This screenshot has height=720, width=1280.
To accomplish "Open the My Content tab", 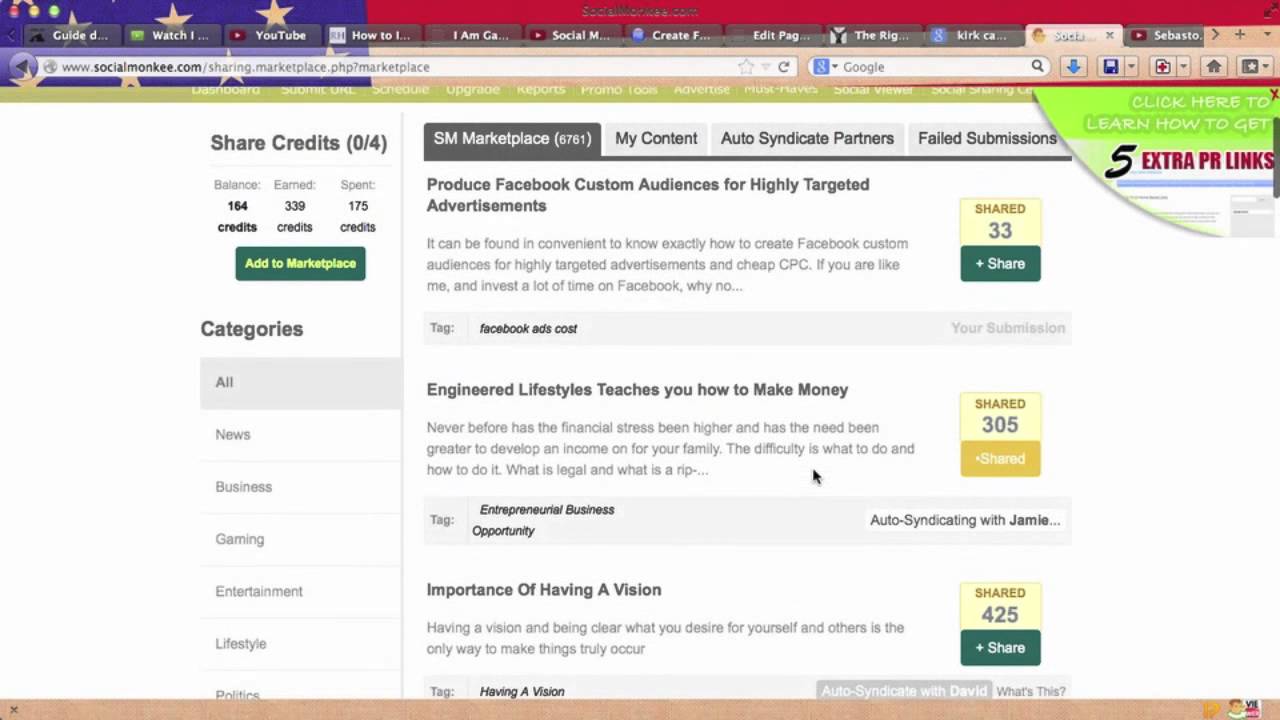I will tap(656, 139).
